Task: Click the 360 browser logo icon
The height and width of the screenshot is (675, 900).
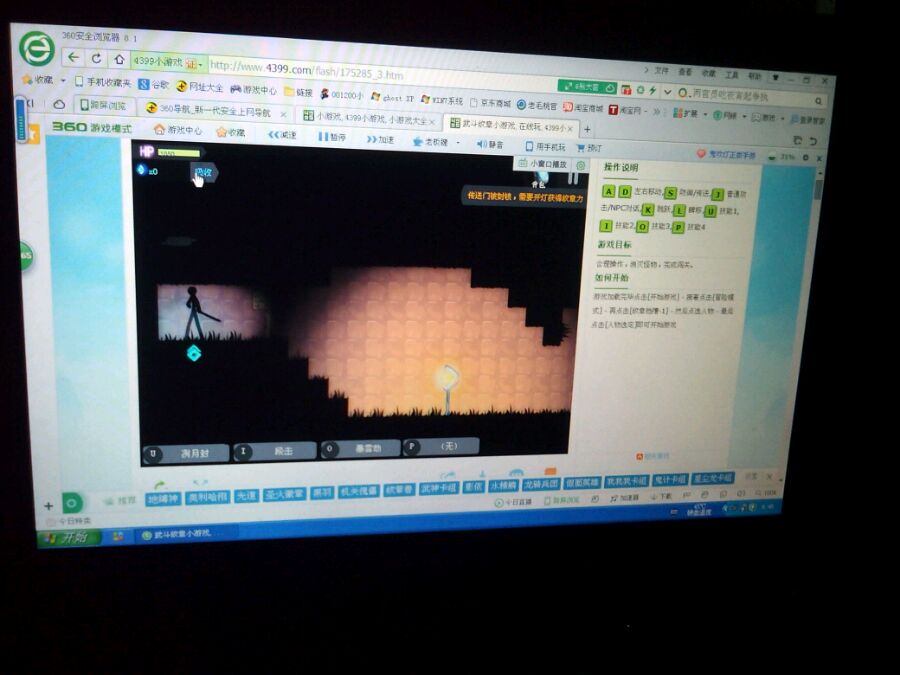Action: 37,48
